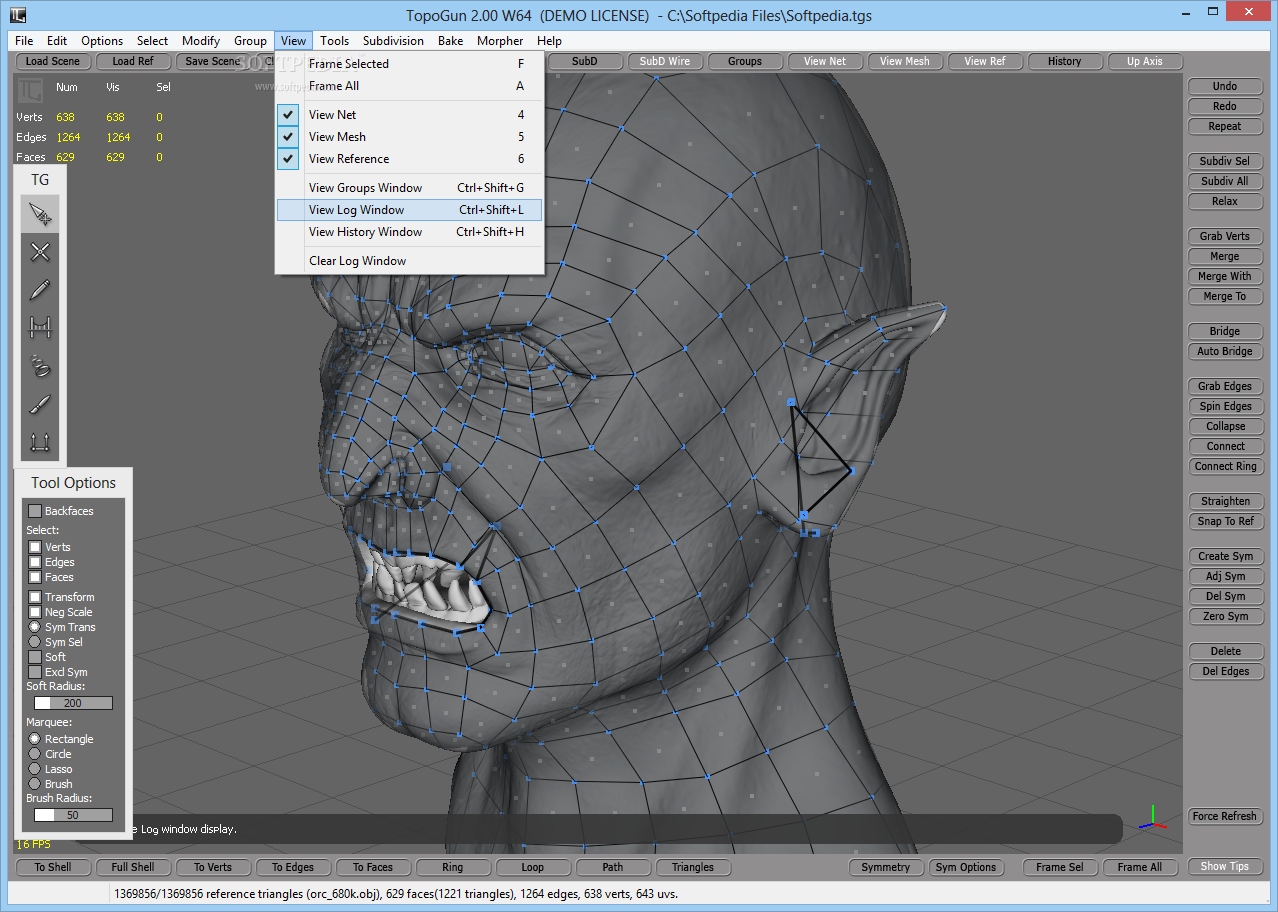1278x912 pixels.
Task: Click the Del Edges button
Action: pos(1224,671)
